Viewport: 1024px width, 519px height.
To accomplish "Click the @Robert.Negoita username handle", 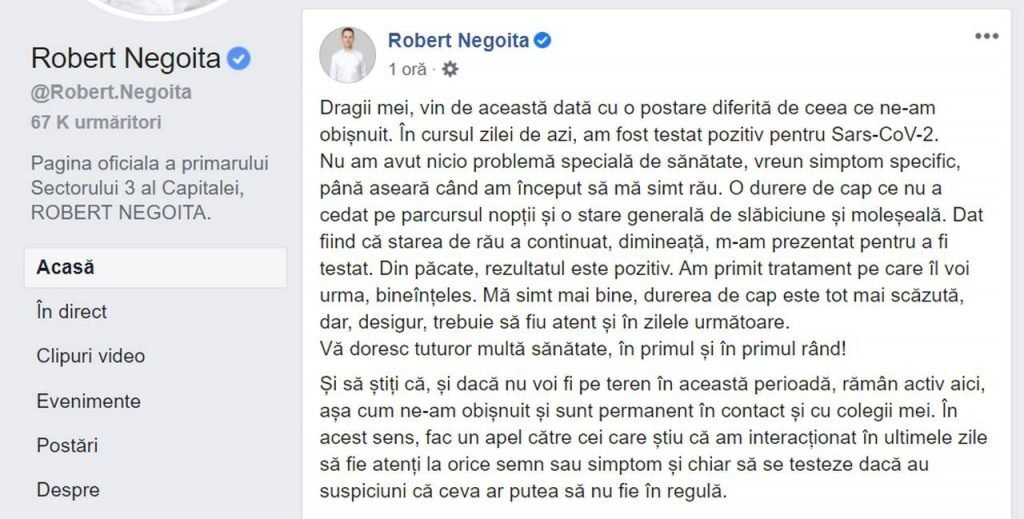I will click(111, 92).
